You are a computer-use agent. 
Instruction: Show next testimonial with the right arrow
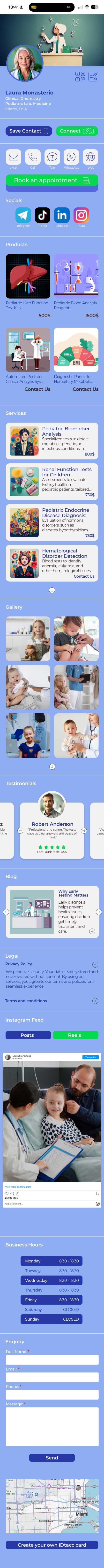pos(84,830)
